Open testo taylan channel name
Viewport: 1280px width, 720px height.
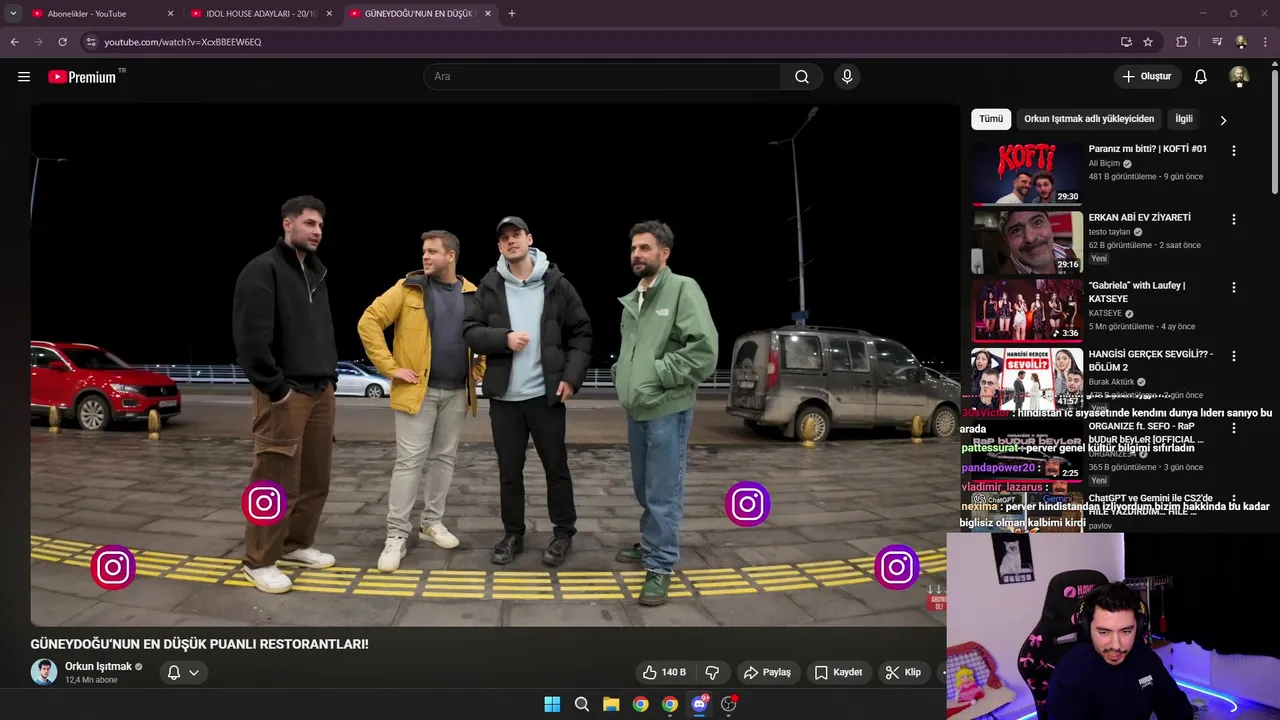[1110, 231]
